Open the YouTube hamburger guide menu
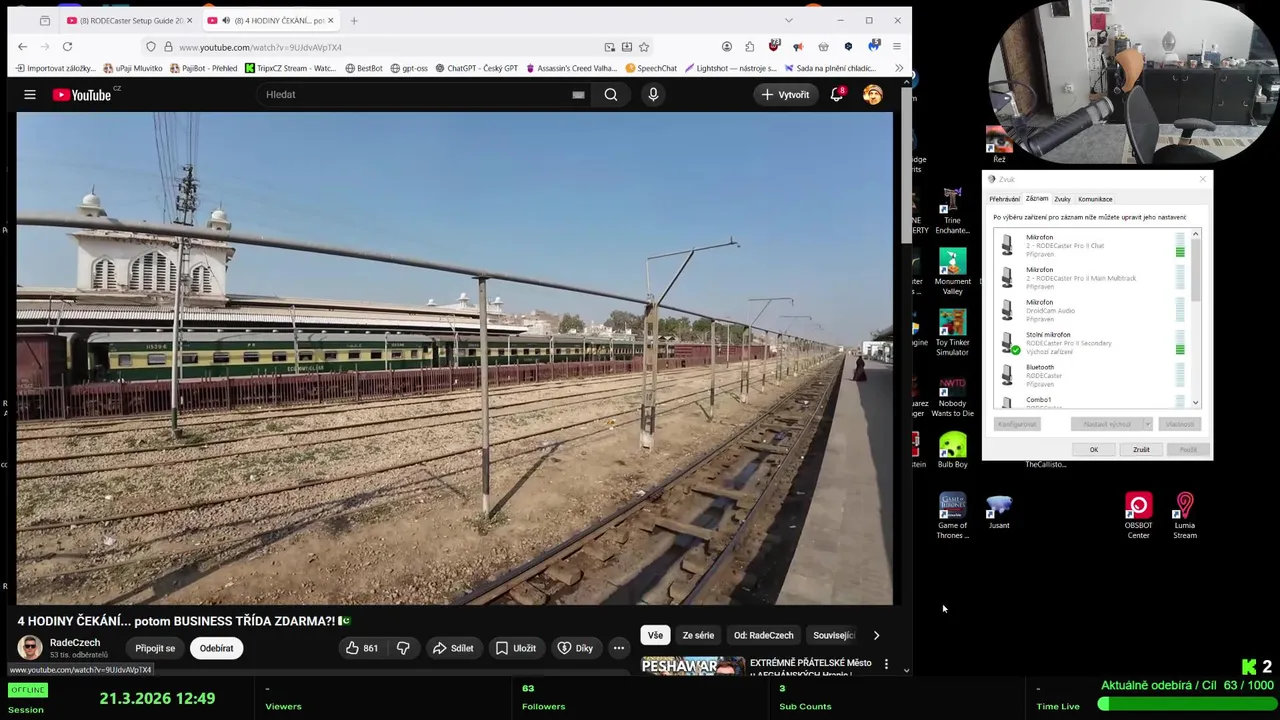The width and height of the screenshot is (1280, 720). click(x=30, y=94)
